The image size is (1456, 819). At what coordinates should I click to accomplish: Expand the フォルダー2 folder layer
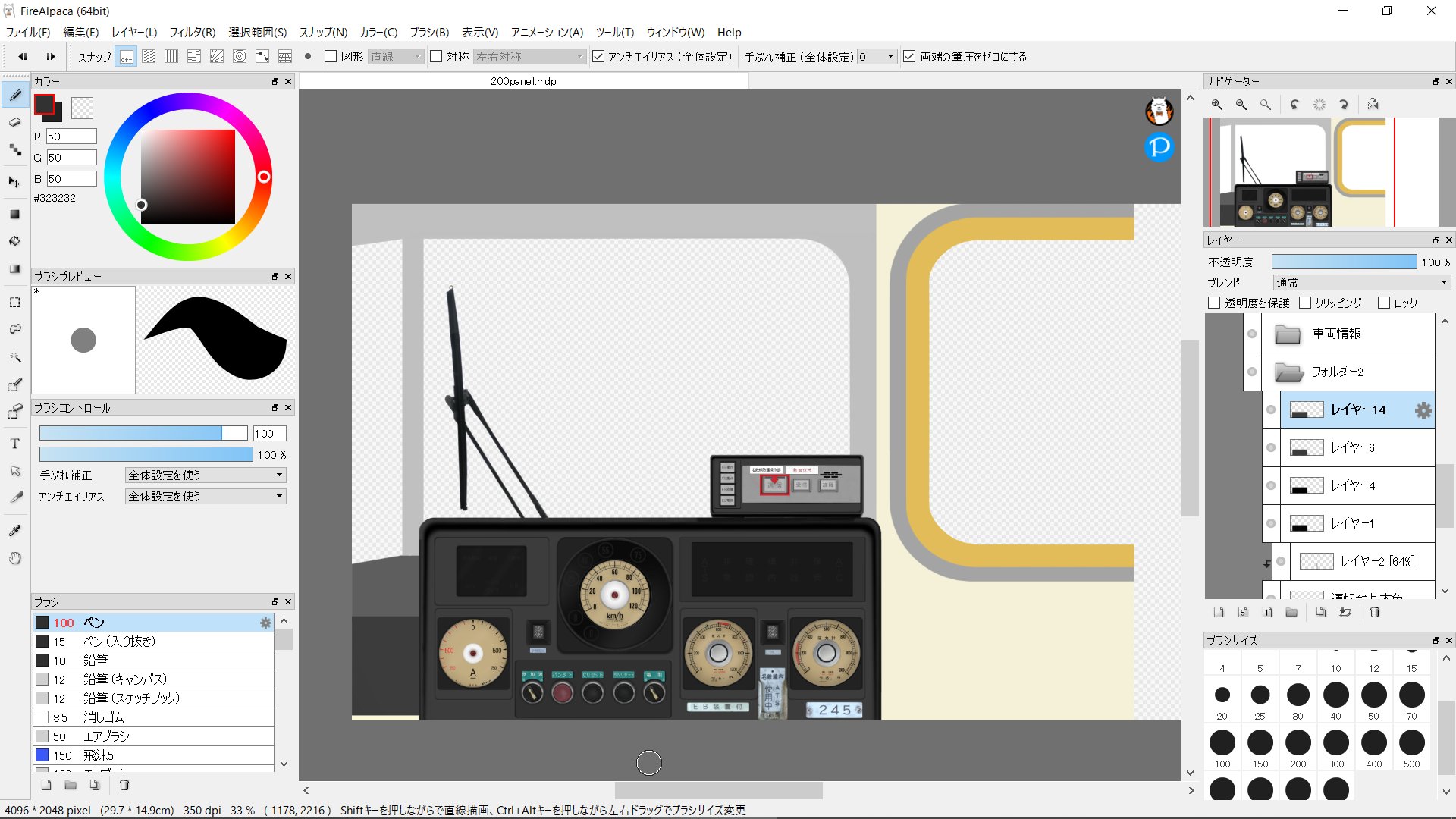tap(1288, 372)
